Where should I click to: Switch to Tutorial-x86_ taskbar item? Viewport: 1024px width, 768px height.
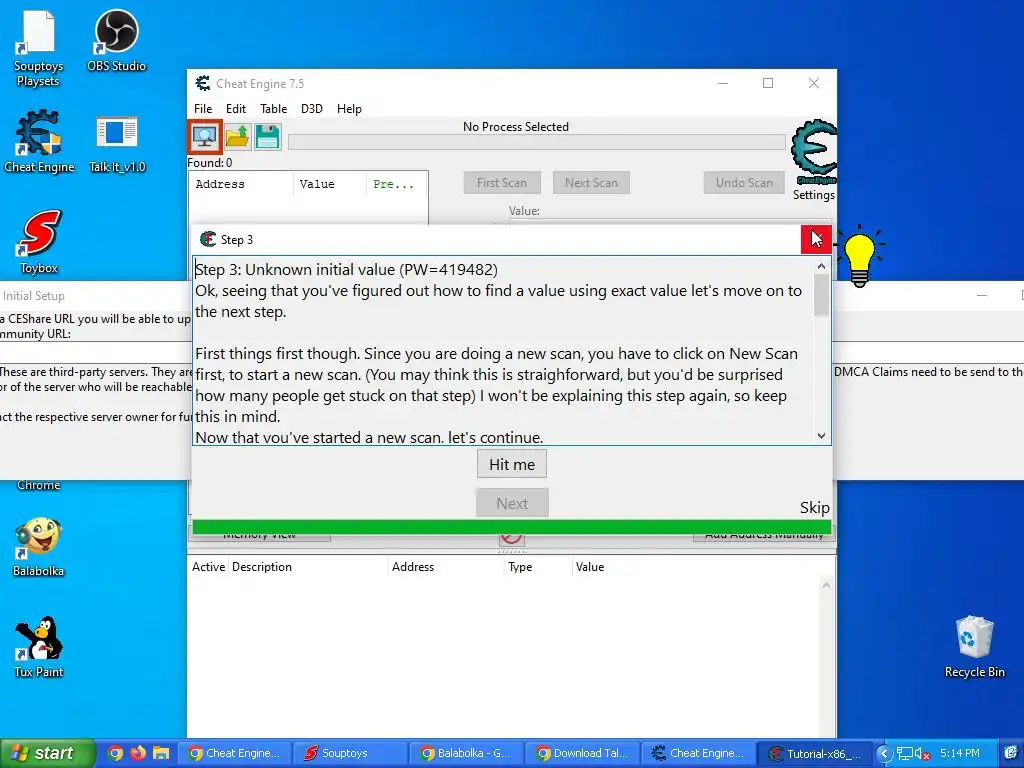pos(814,753)
